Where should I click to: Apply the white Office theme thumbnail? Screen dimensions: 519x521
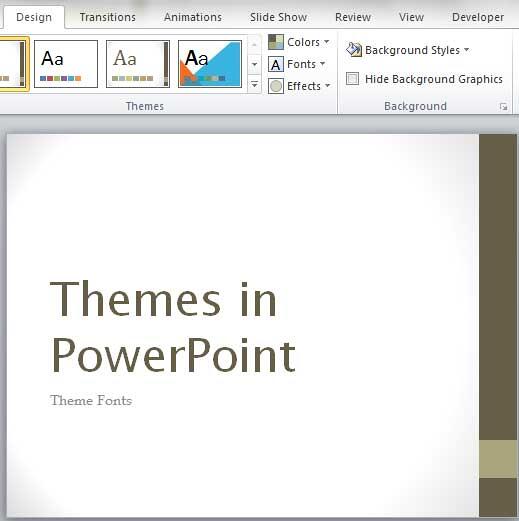pos(66,64)
